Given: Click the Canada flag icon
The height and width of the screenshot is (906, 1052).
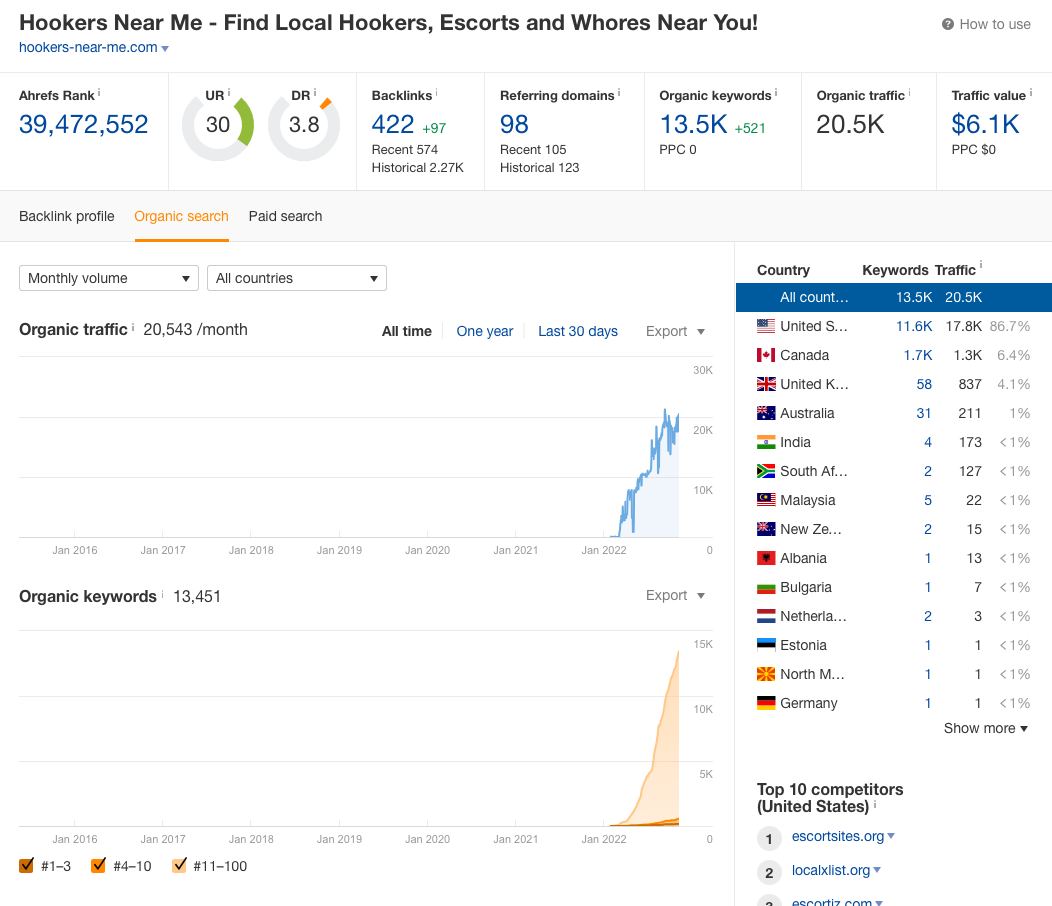Looking at the screenshot, I should pos(766,355).
